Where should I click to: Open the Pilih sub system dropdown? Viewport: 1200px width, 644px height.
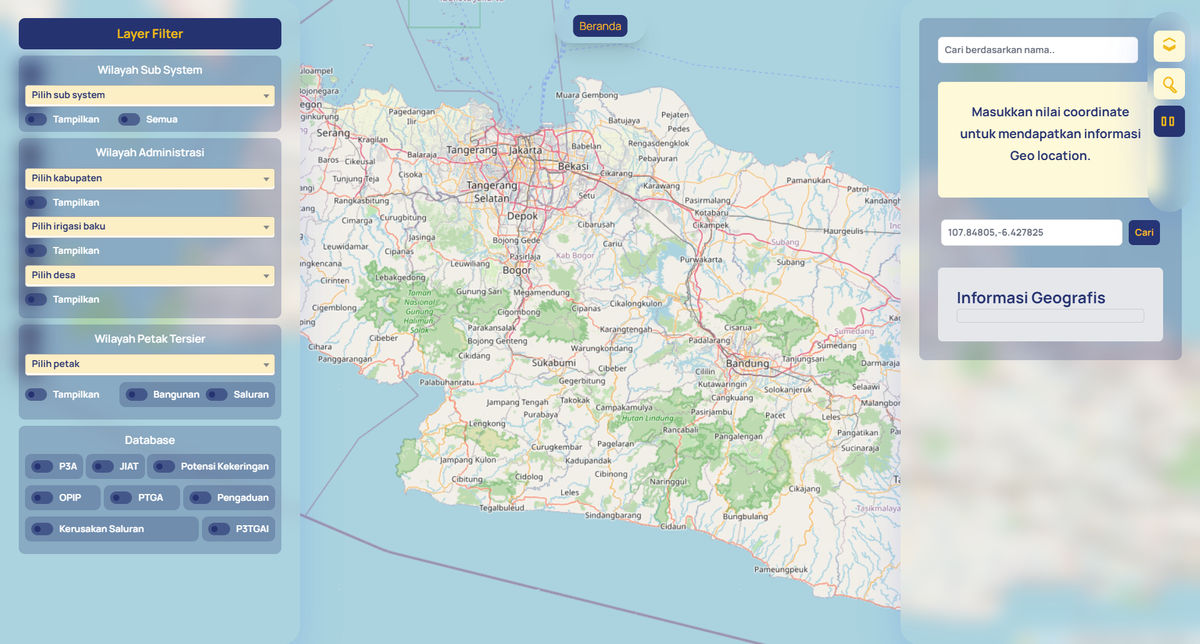pyautogui.click(x=150, y=96)
